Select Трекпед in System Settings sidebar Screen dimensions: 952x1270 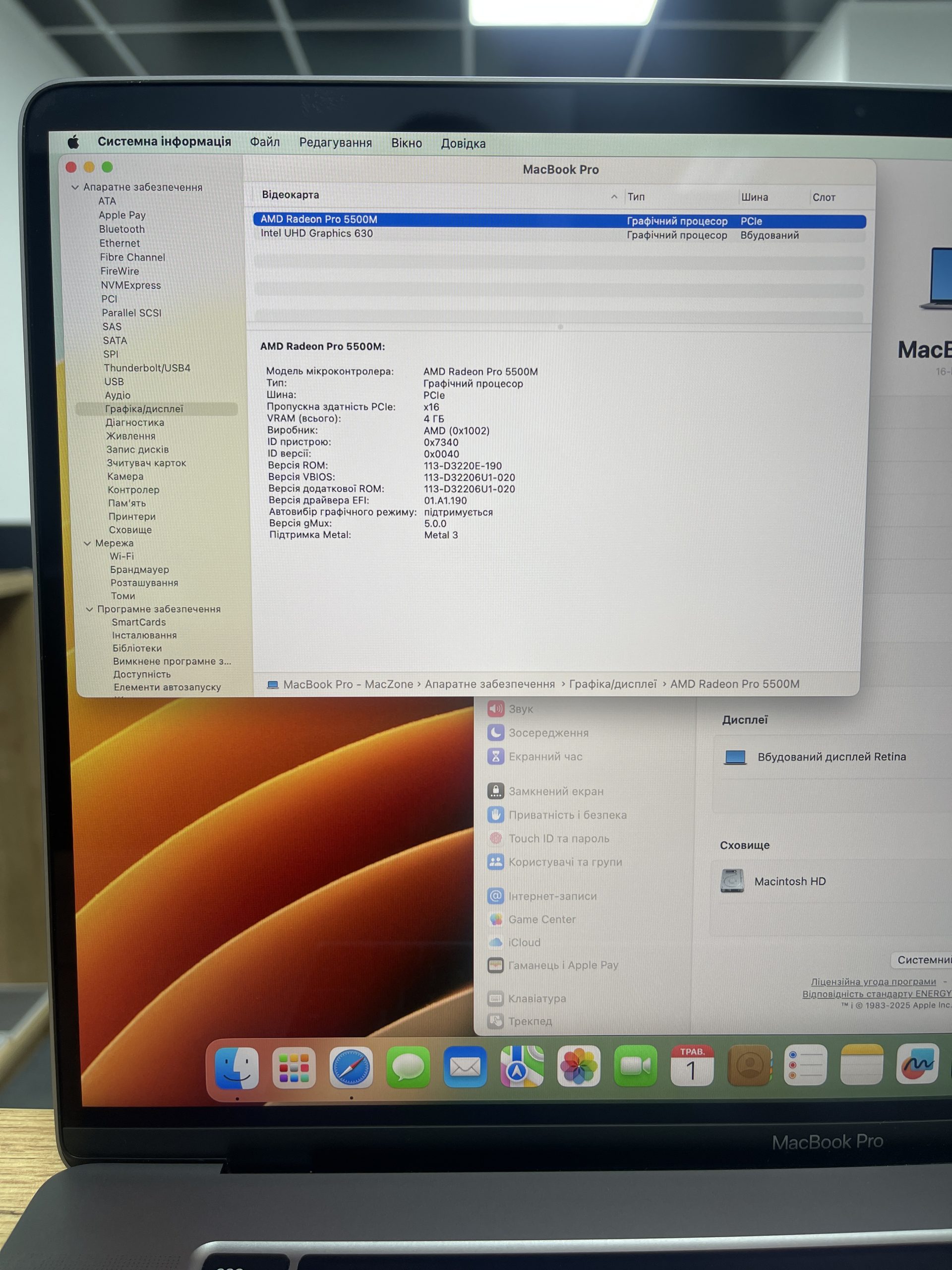coord(520,1021)
